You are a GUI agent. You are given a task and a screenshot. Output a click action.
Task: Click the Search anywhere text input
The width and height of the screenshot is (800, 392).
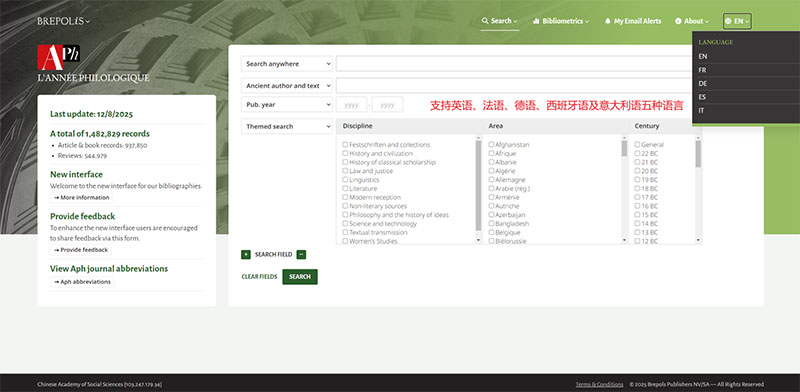514,64
